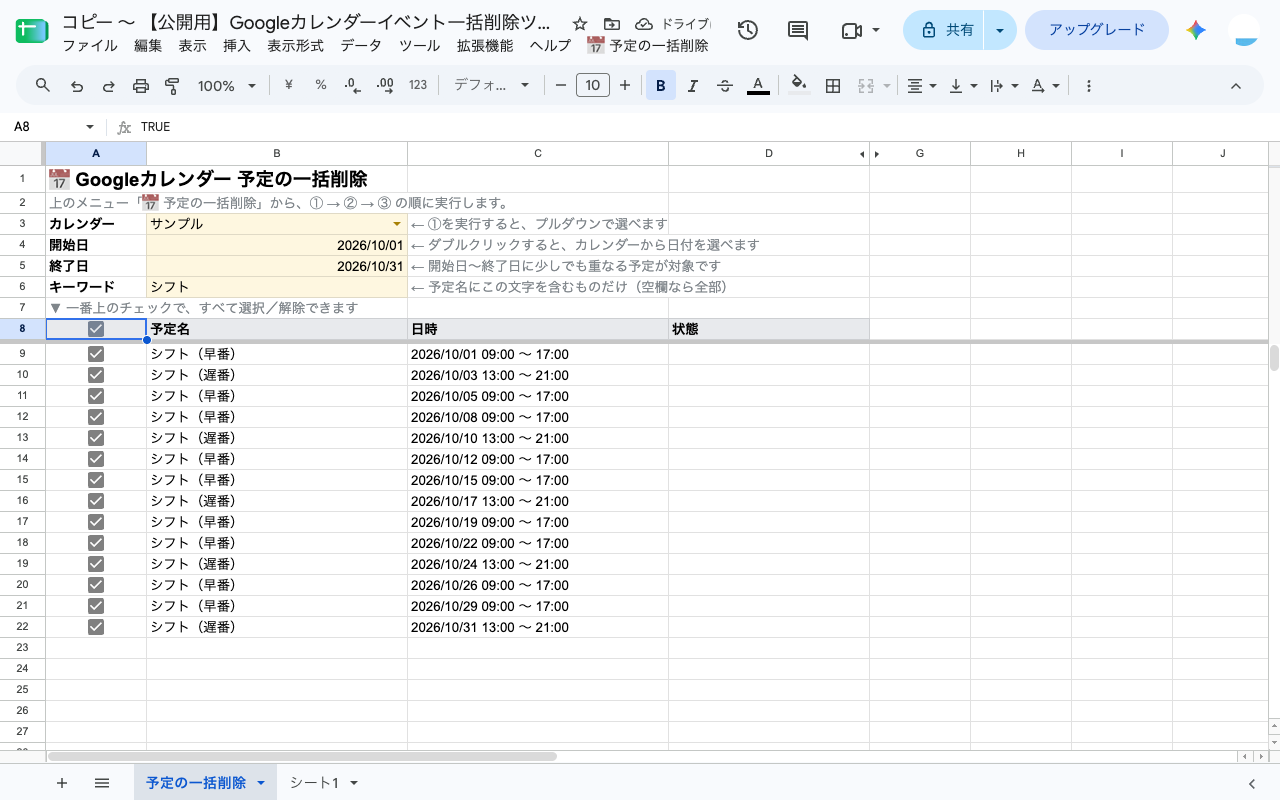This screenshot has height=800, width=1280.
Task: Click the font size field
Action: click(x=593, y=86)
